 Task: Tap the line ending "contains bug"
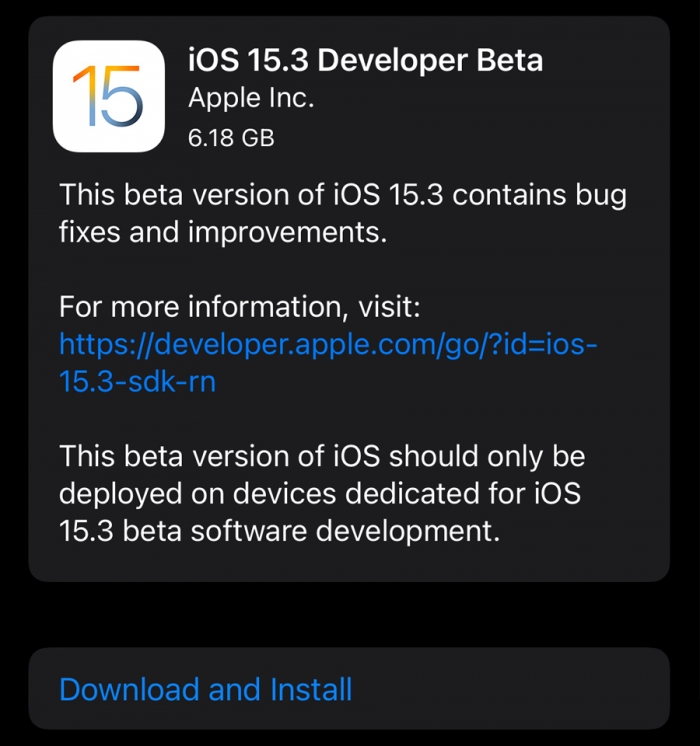tap(342, 194)
